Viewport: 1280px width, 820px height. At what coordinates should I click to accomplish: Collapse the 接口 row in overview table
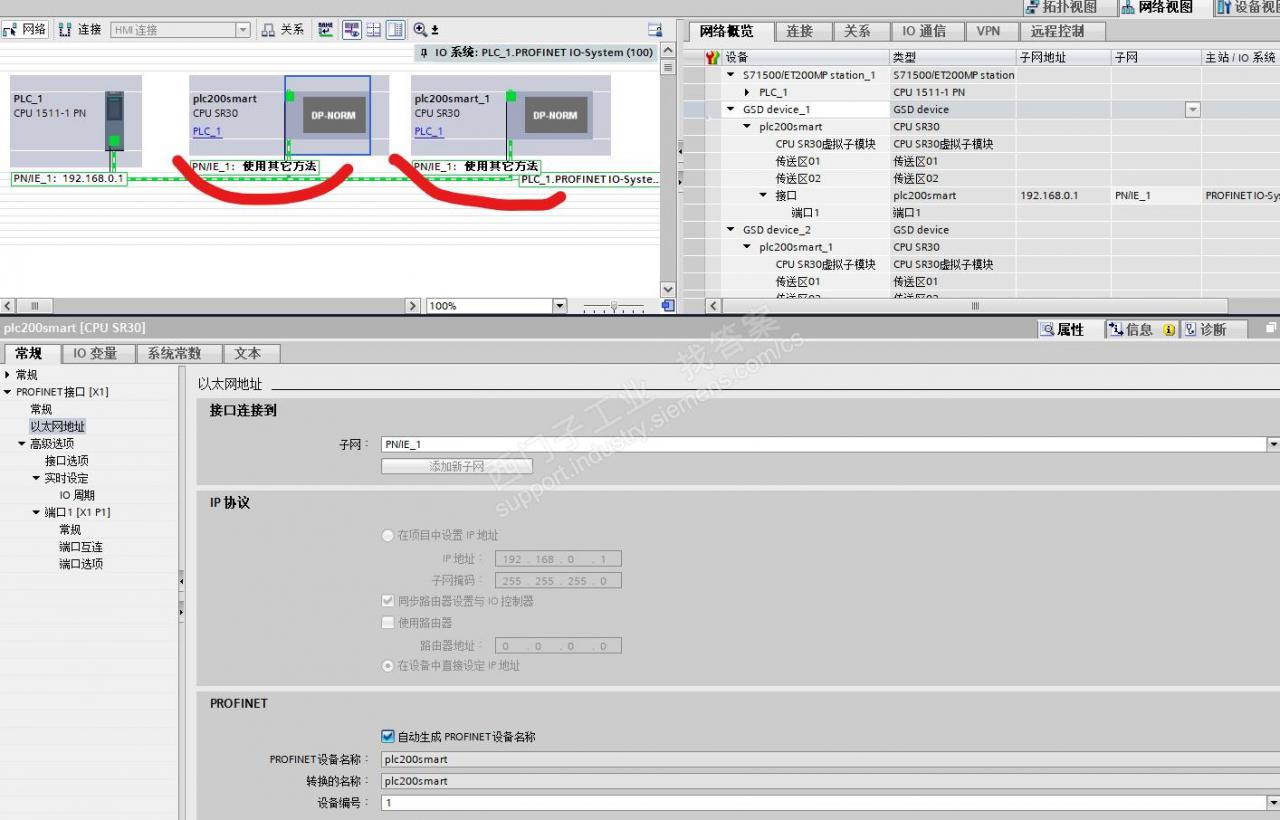coord(764,196)
